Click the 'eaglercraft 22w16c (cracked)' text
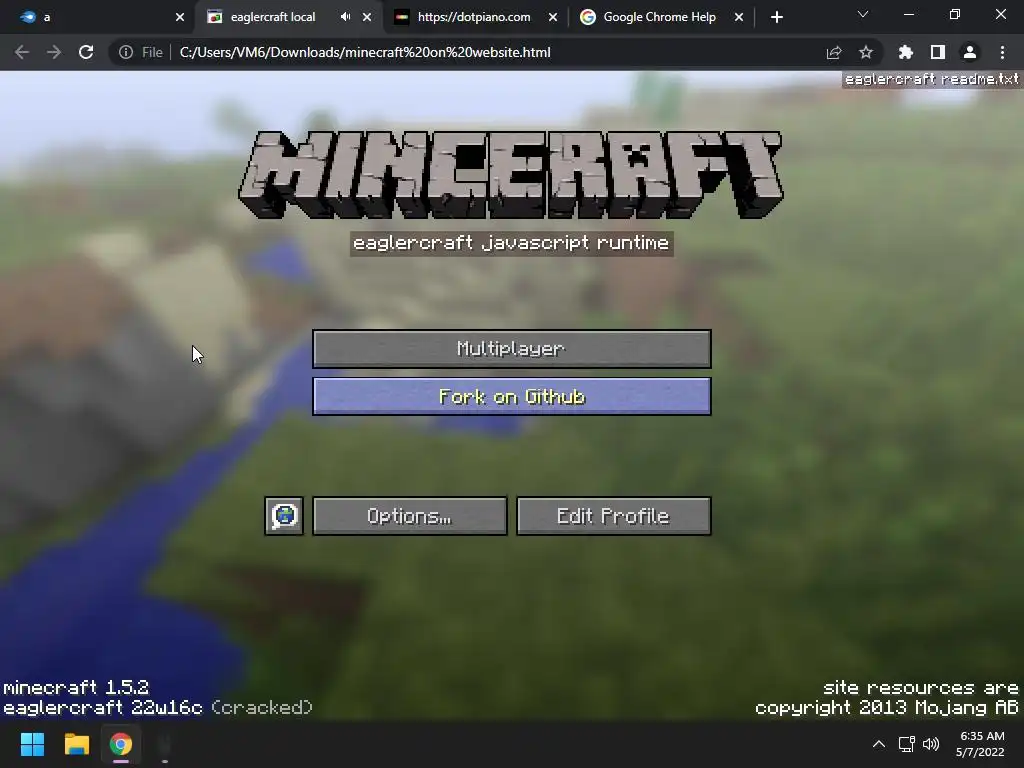Image resolution: width=1024 pixels, height=768 pixels. (x=157, y=707)
